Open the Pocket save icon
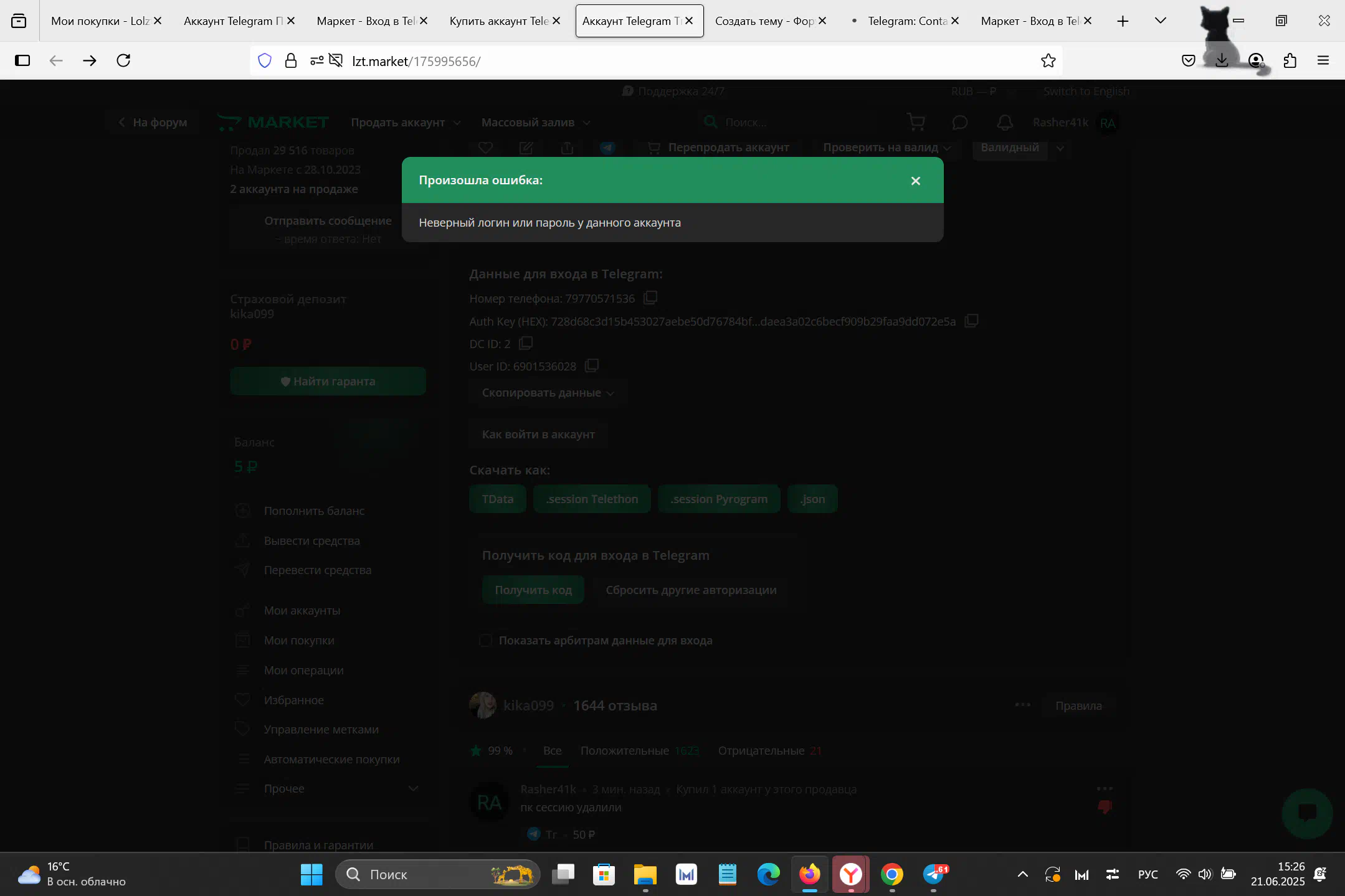 click(x=1188, y=60)
